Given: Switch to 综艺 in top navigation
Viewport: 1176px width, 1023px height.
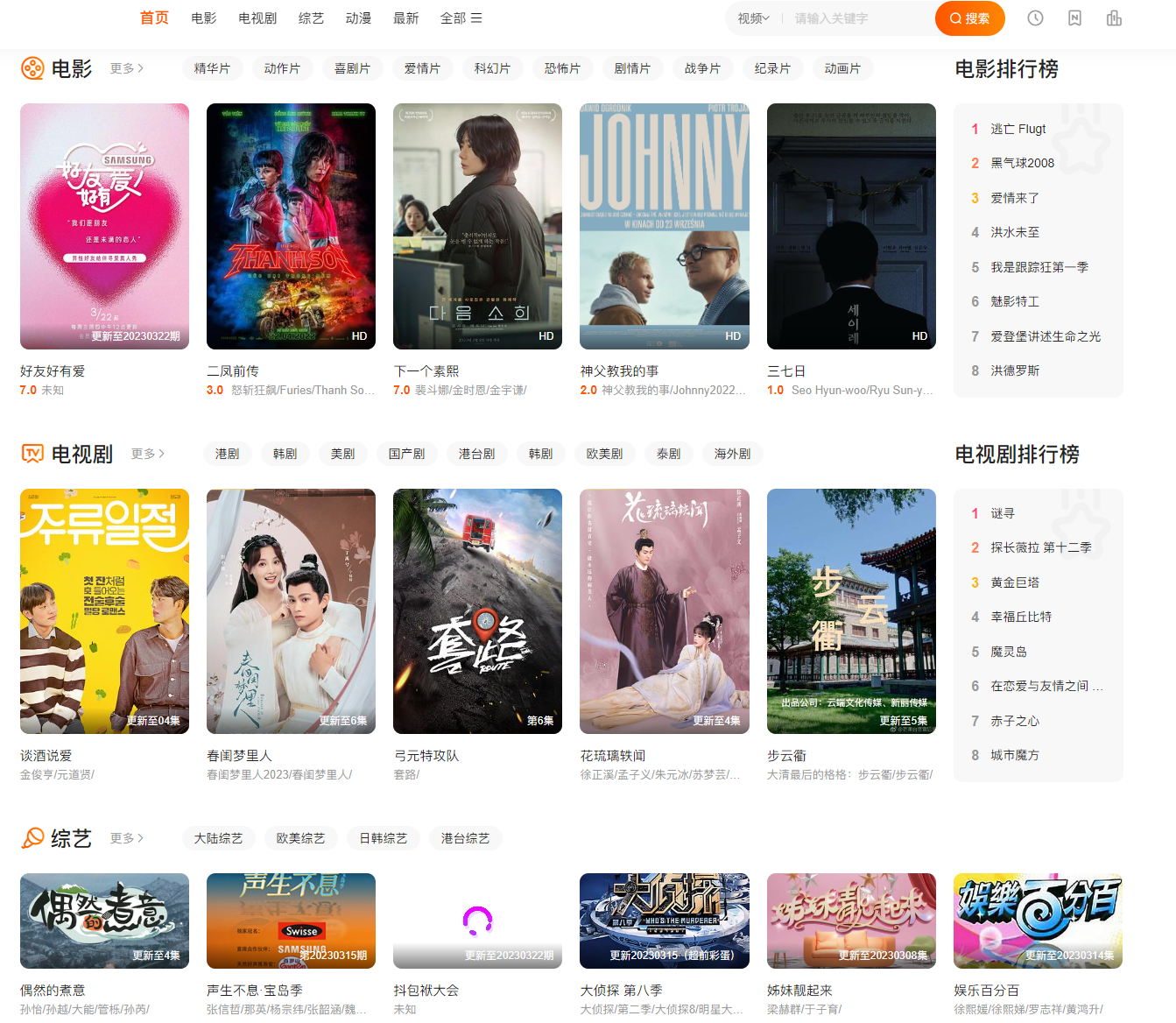Looking at the screenshot, I should (311, 18).
